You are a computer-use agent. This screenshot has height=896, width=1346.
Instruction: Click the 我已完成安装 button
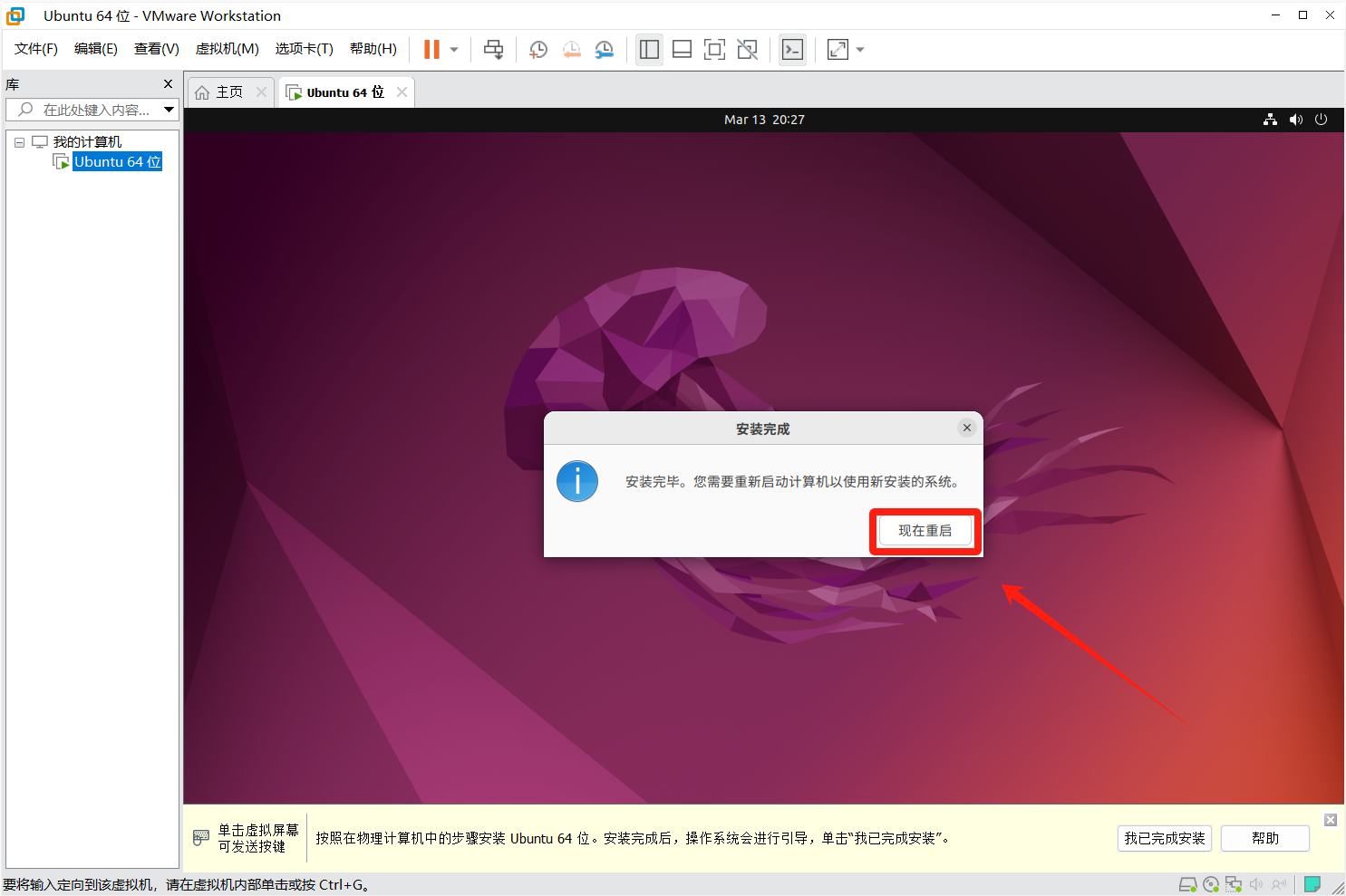[x=1165, y=838]
